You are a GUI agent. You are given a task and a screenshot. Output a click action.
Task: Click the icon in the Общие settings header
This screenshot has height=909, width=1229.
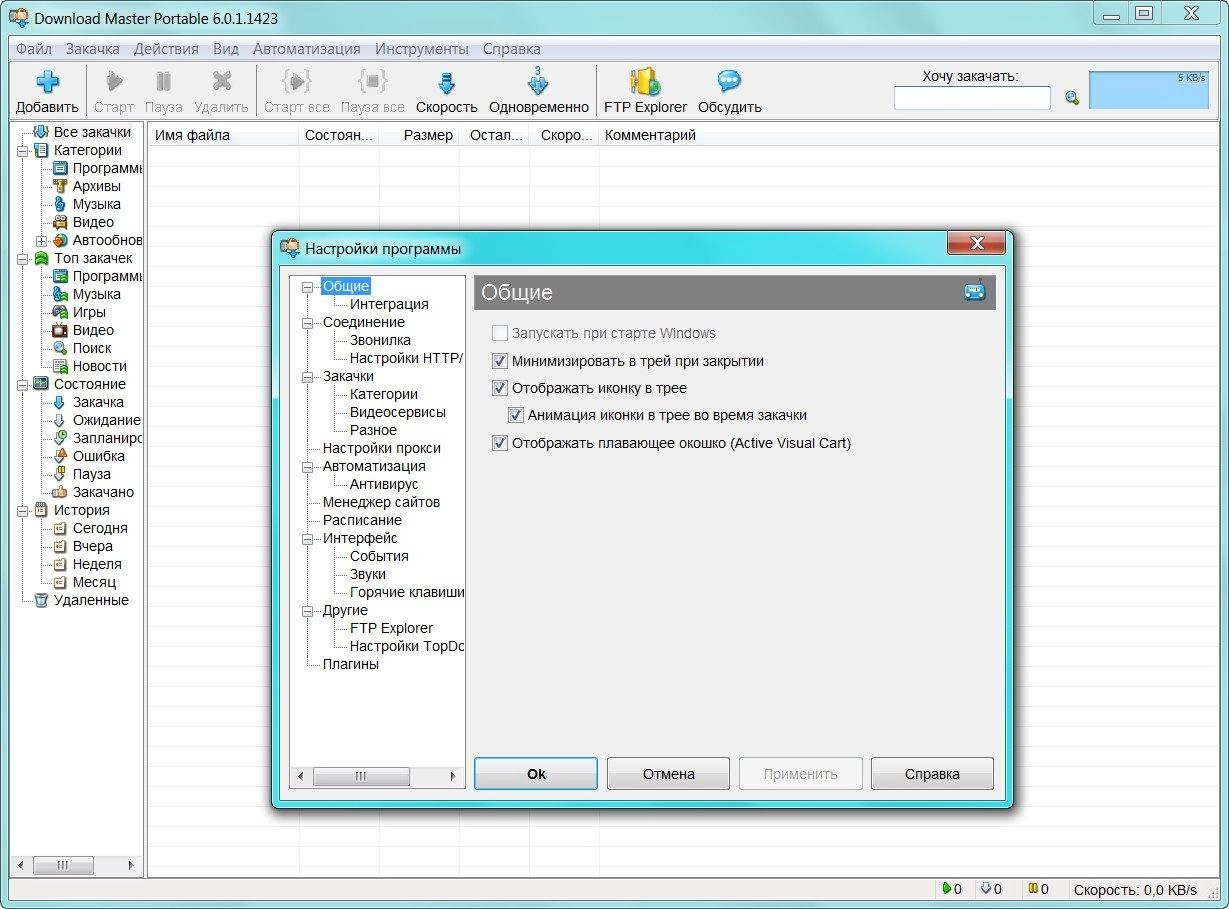pyautogui.click(x=974, y=292)
